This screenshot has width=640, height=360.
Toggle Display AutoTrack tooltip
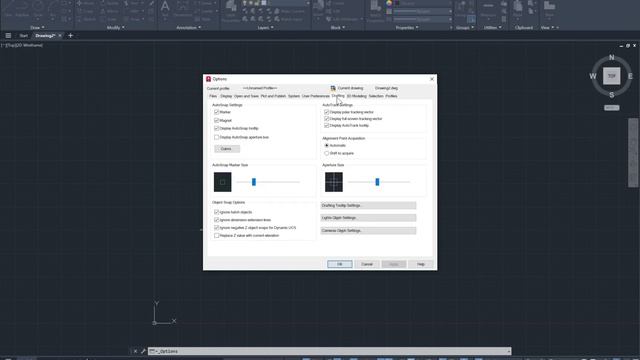(327, 125)
